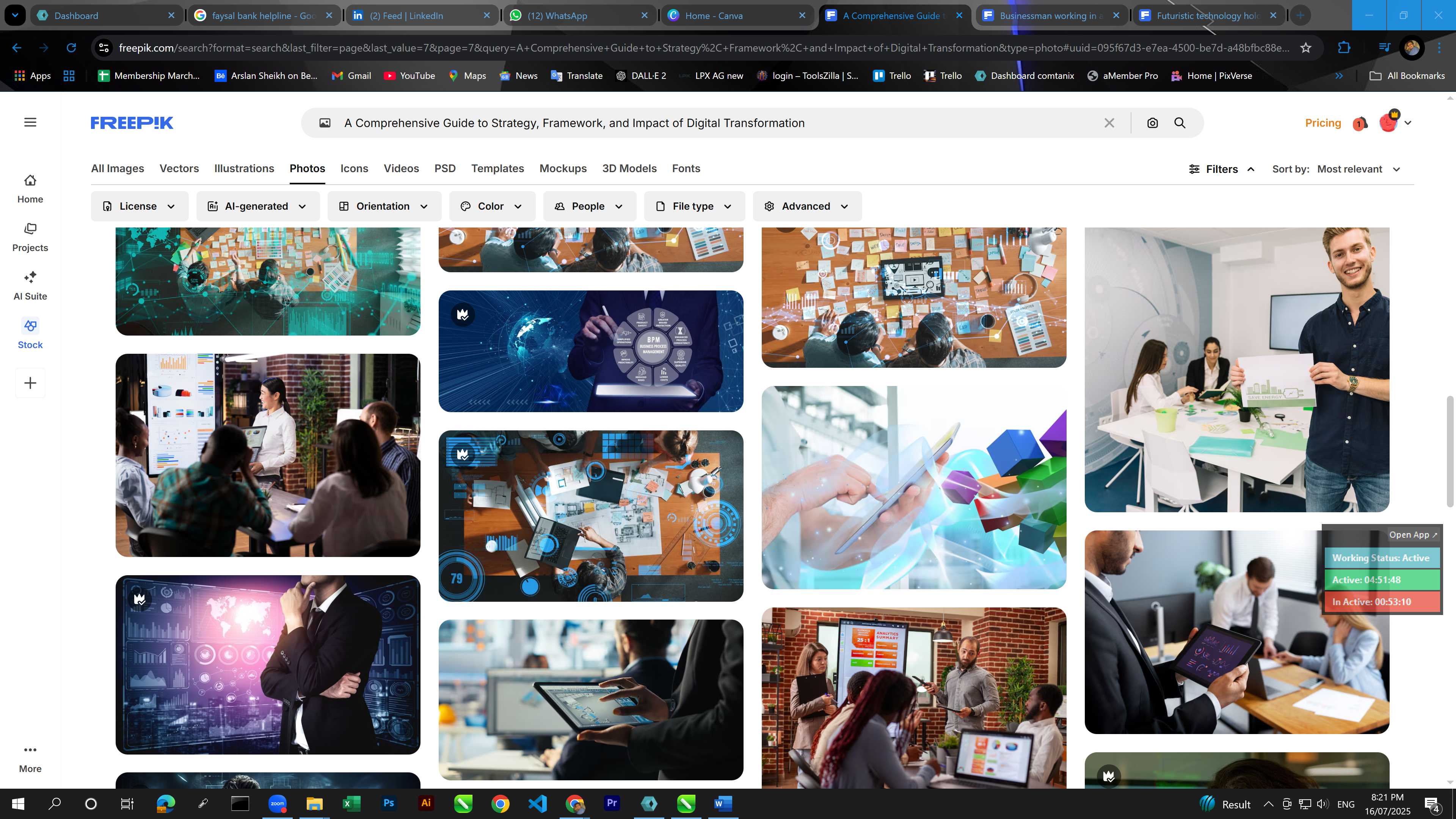Click the search magnifier icon

tap(1180, 122)
